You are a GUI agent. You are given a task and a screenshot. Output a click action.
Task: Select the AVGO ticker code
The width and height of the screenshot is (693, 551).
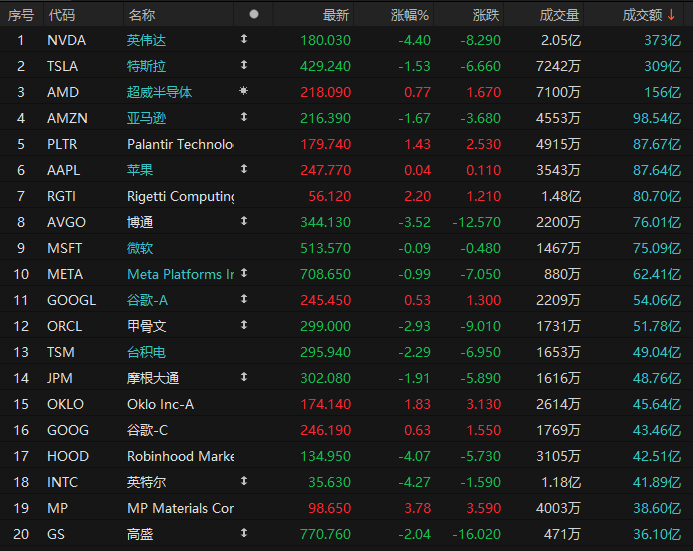pos(66,223)
